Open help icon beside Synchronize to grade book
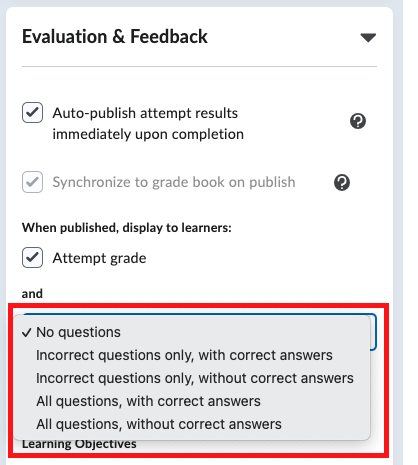Image resolution: width=418 pixels, height=465 pixels. pyautogui.click(x=342, y=182)
